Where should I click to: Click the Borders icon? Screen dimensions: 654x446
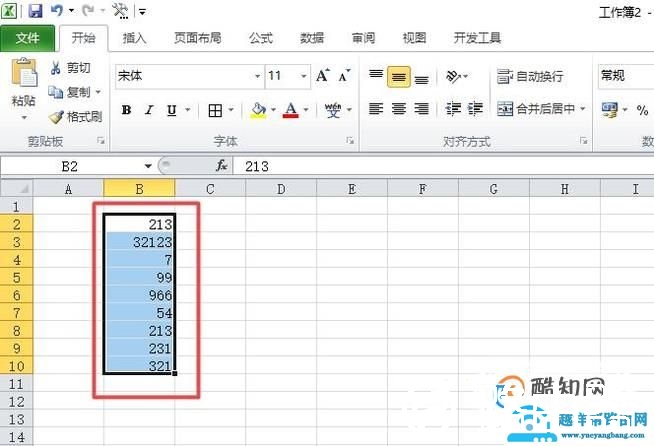point(215,111)
